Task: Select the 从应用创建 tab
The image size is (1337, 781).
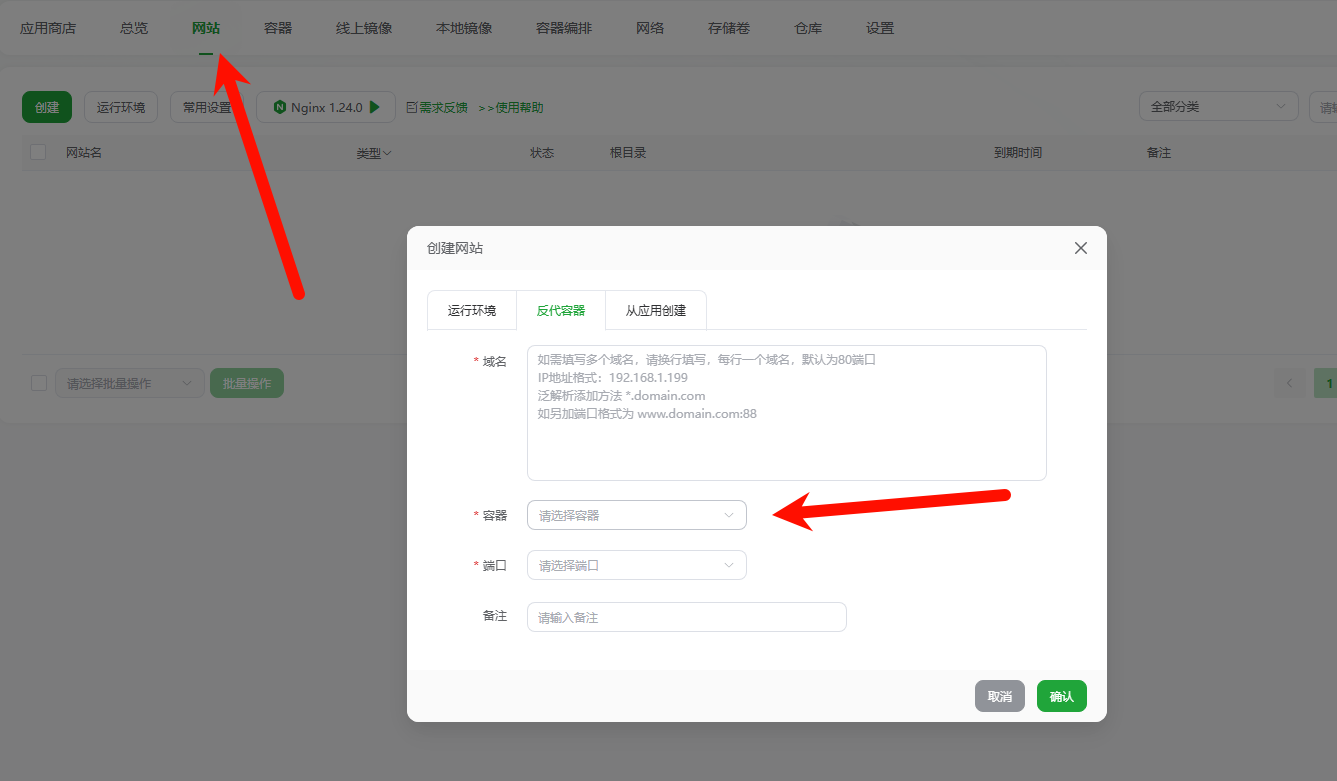Action: [x=655, y=310]
